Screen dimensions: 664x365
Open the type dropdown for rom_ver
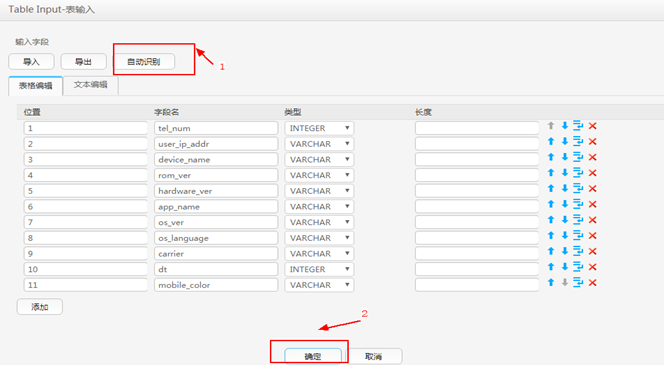tap(319, 175)
